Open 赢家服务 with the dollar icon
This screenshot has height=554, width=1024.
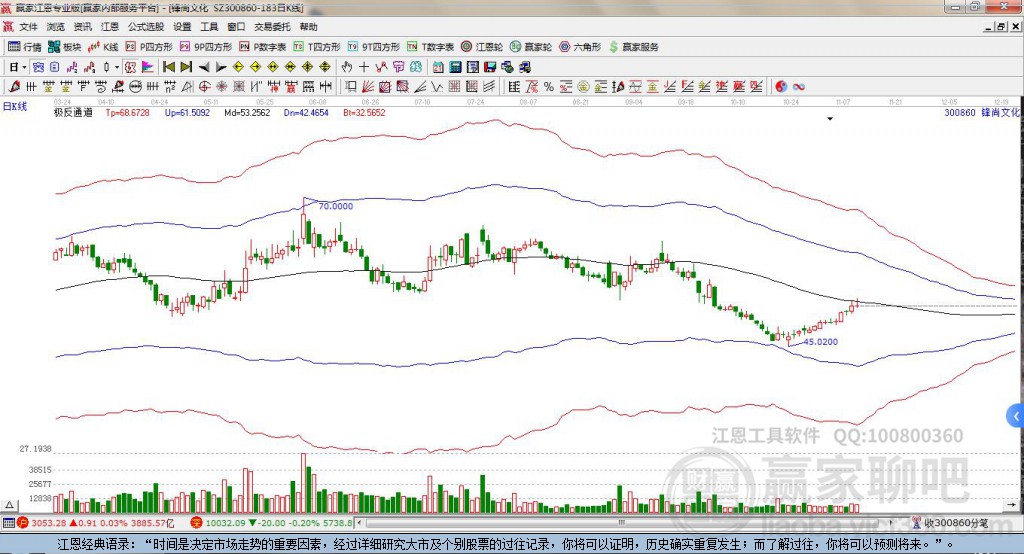[633, 47]
